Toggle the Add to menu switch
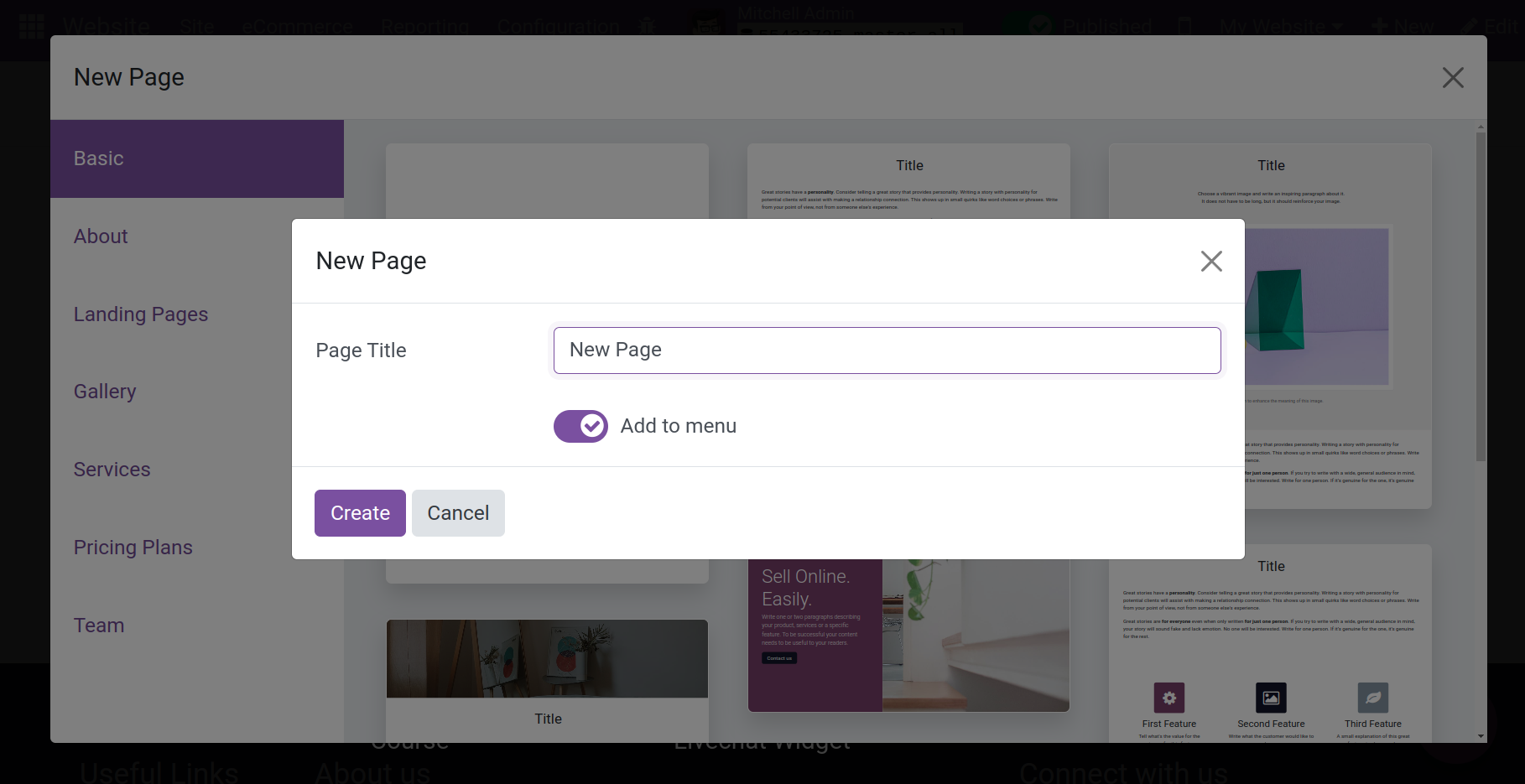Screen dimensions: 1525x784 (x=580, y=426)
